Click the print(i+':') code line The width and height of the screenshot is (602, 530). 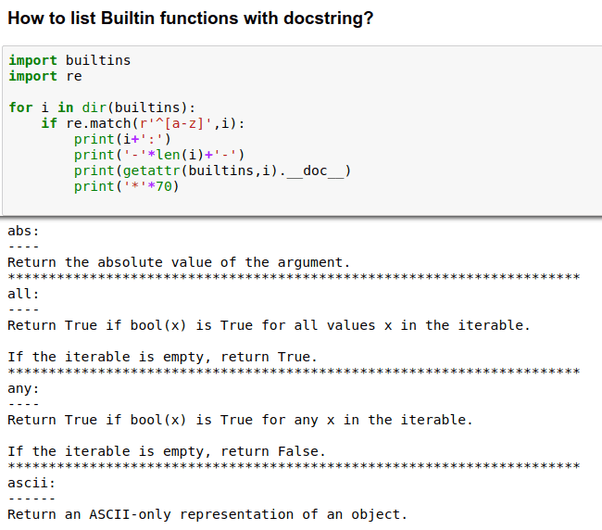(122, 139)
